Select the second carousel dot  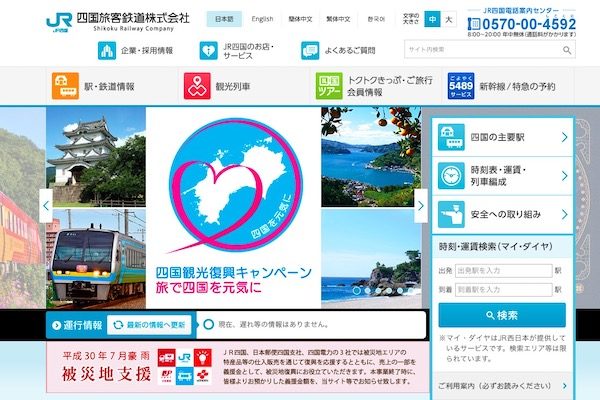[x=367, y=291]
